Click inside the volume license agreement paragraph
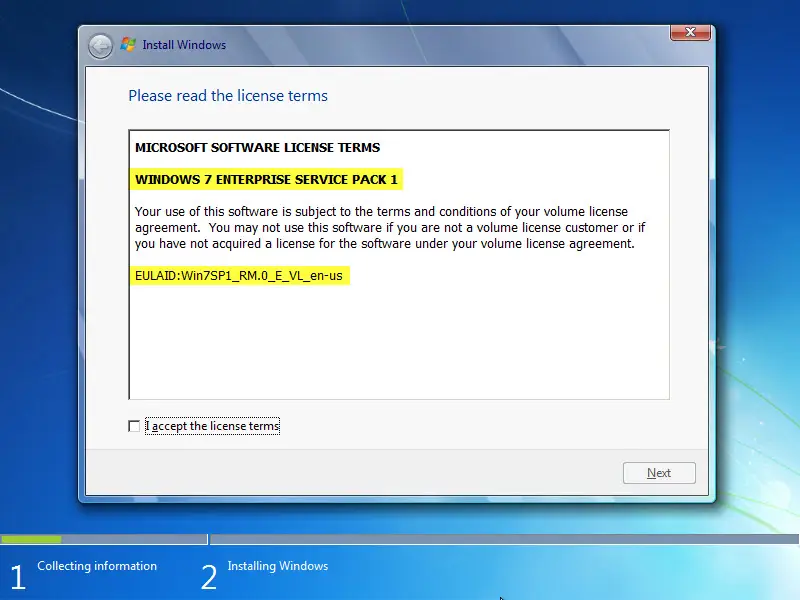 point(390,228)
